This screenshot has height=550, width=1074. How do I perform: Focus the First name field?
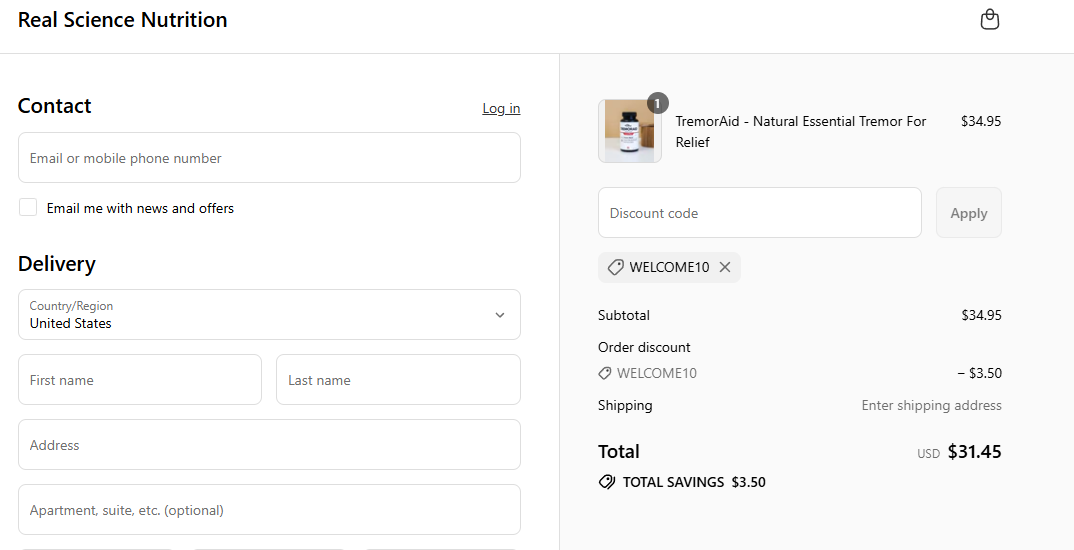(140, 379)
